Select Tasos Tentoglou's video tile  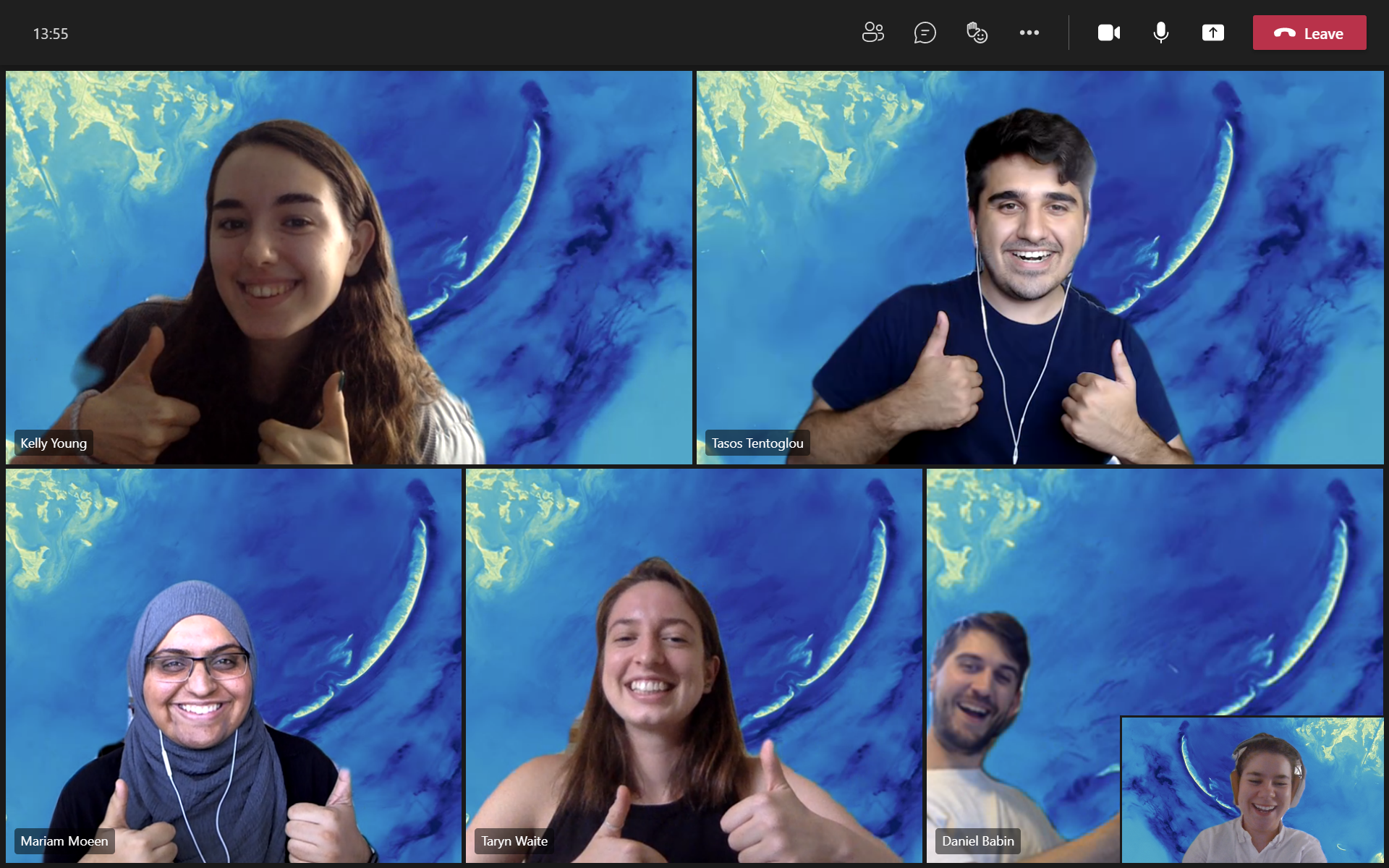(x=1040, y=267)
